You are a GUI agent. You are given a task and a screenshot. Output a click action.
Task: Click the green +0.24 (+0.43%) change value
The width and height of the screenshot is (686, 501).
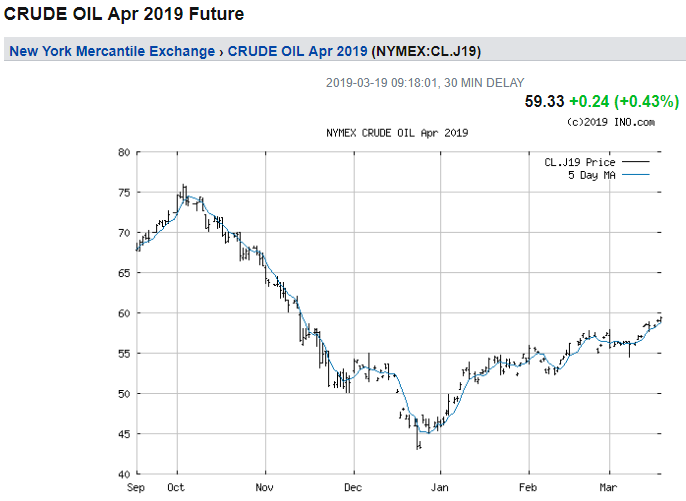624,102
